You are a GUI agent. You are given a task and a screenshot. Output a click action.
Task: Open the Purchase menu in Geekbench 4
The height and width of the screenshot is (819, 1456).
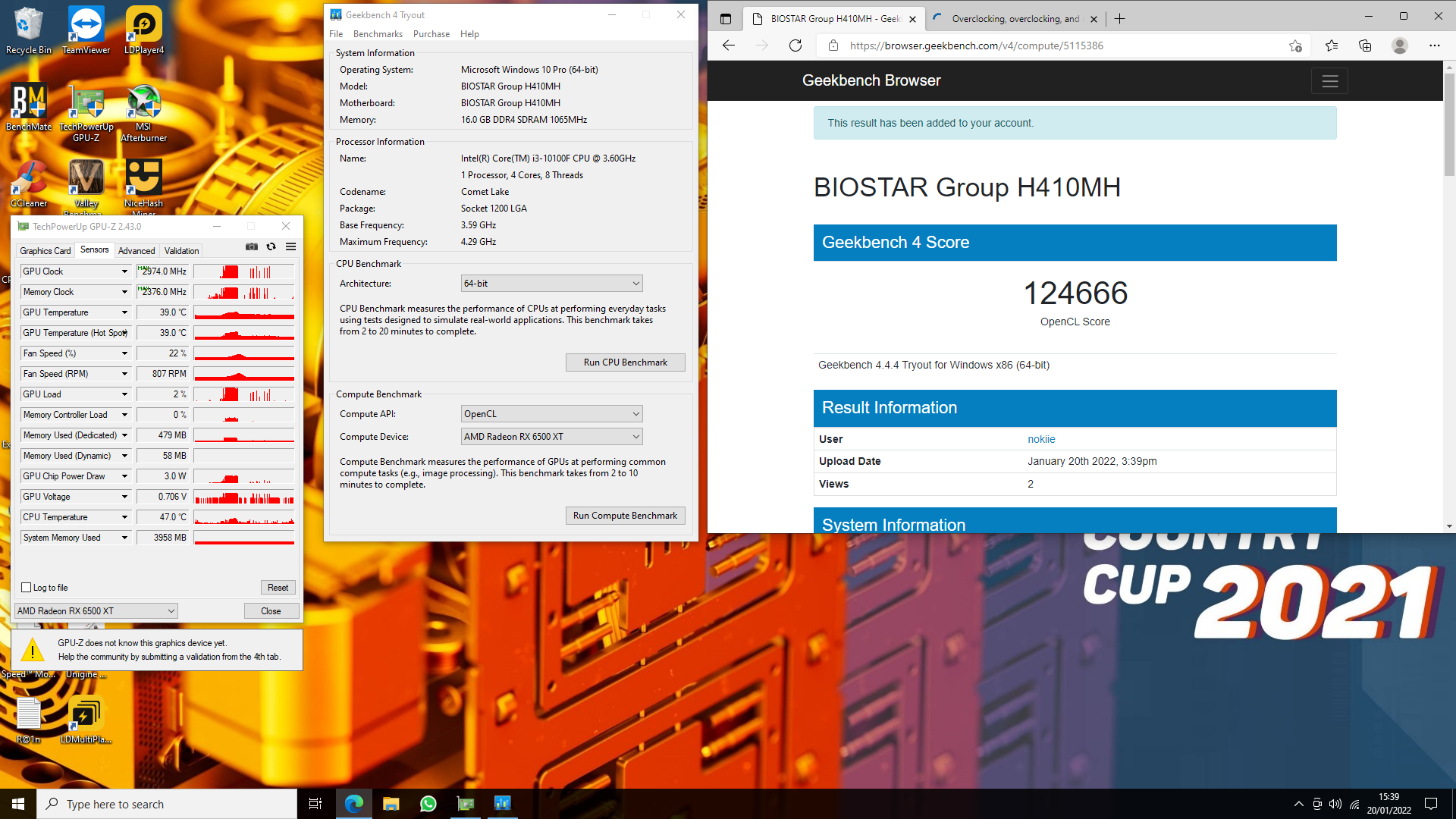(431, 34)
